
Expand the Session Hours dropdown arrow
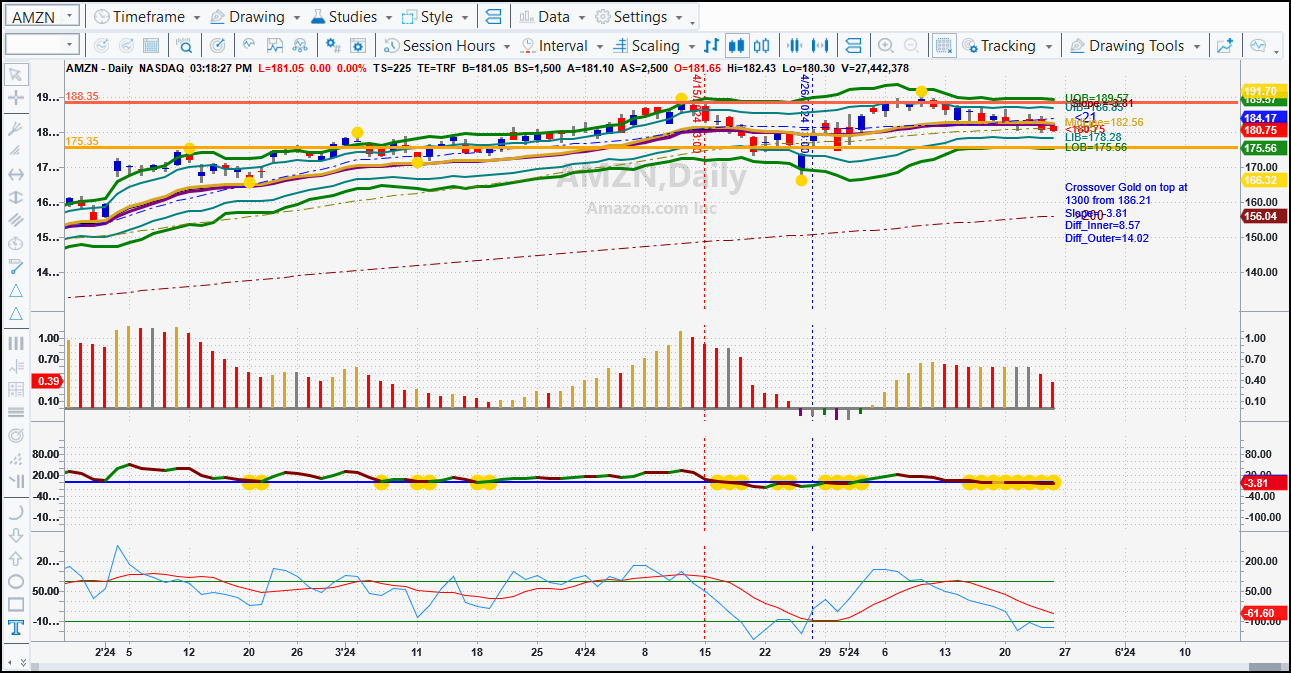[507, 47]
